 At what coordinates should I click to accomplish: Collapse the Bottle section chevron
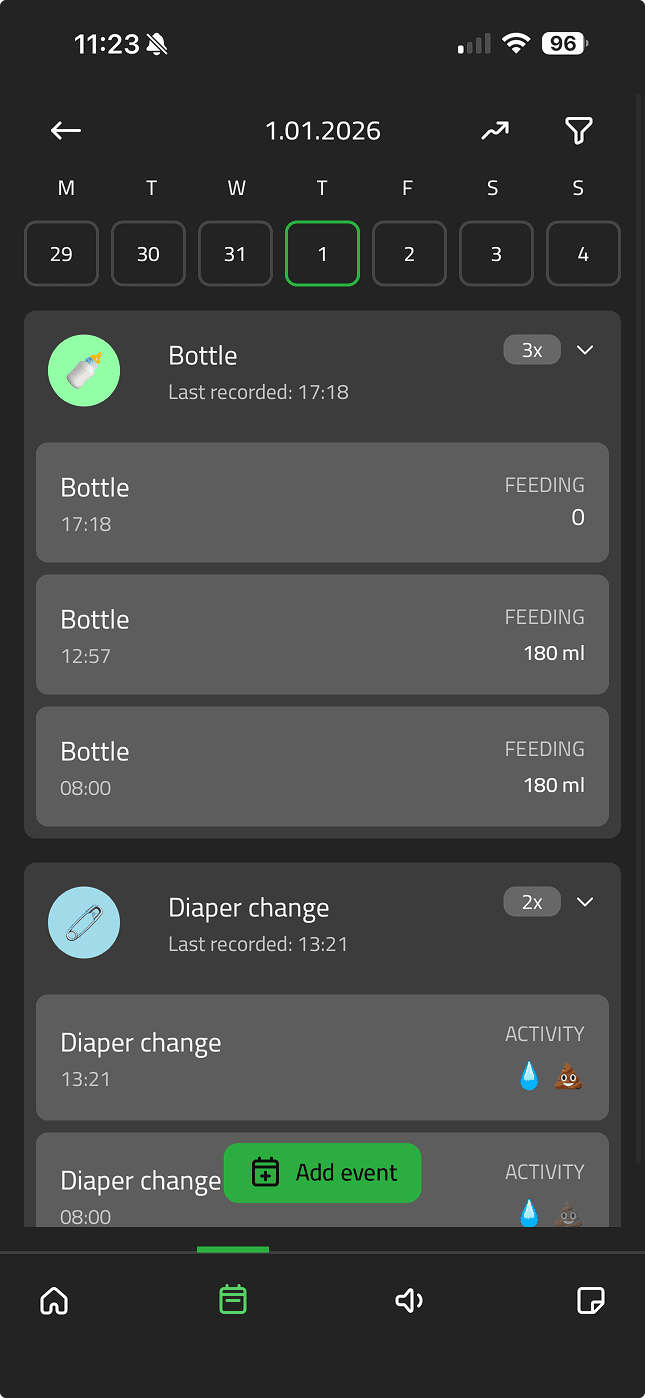(x=586, y=350)
